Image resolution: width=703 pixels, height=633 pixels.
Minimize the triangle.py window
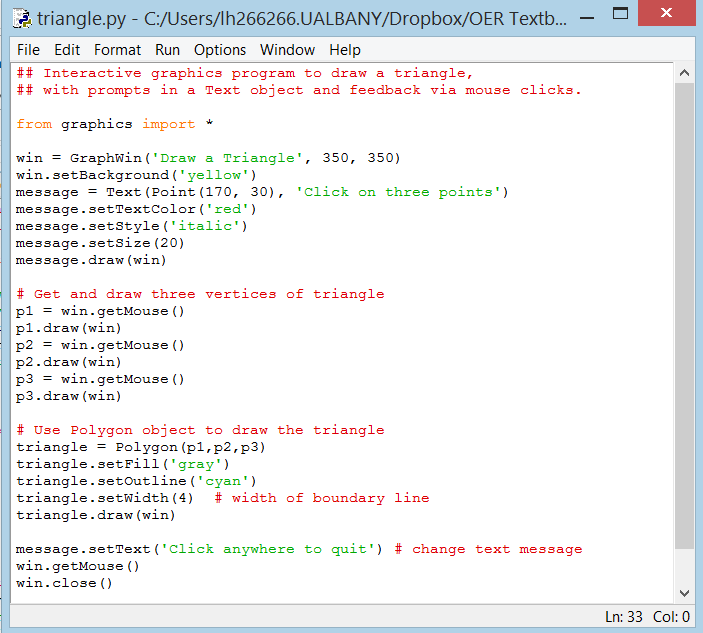[x=587, y=18]
